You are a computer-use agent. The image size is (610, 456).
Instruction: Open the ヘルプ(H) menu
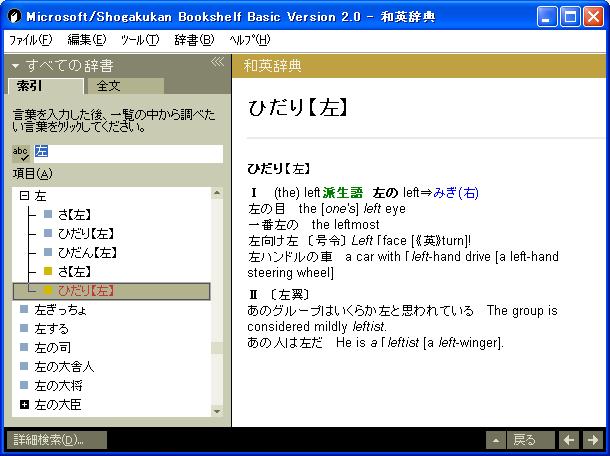coord(250,40)
